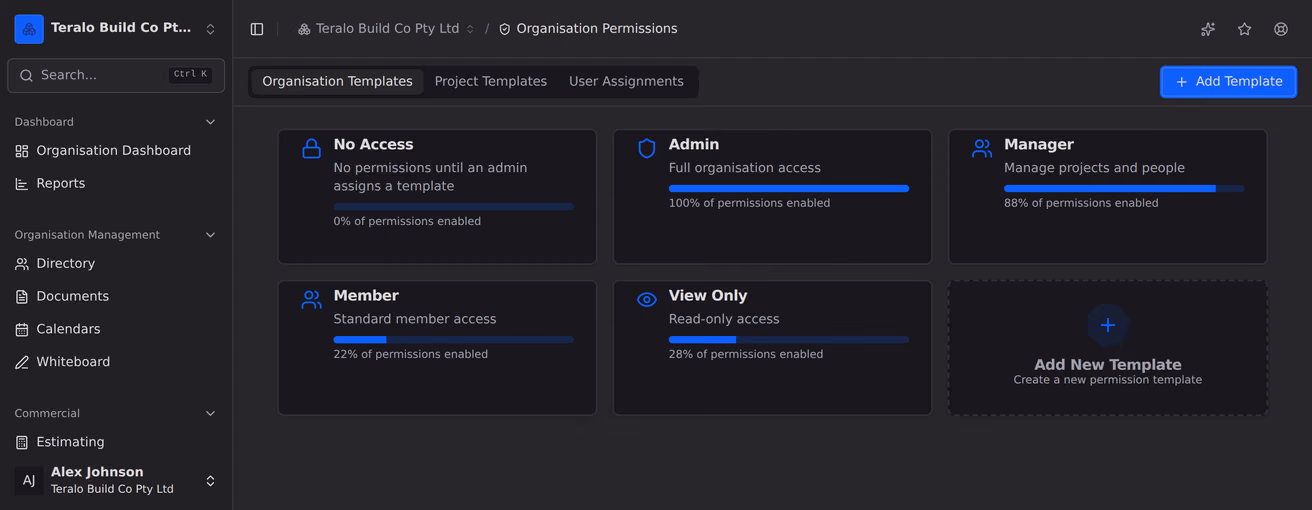Click the eye icon on View Only card
The height and width of the screenshot is (510, 1312).
[x=647, y=299]
